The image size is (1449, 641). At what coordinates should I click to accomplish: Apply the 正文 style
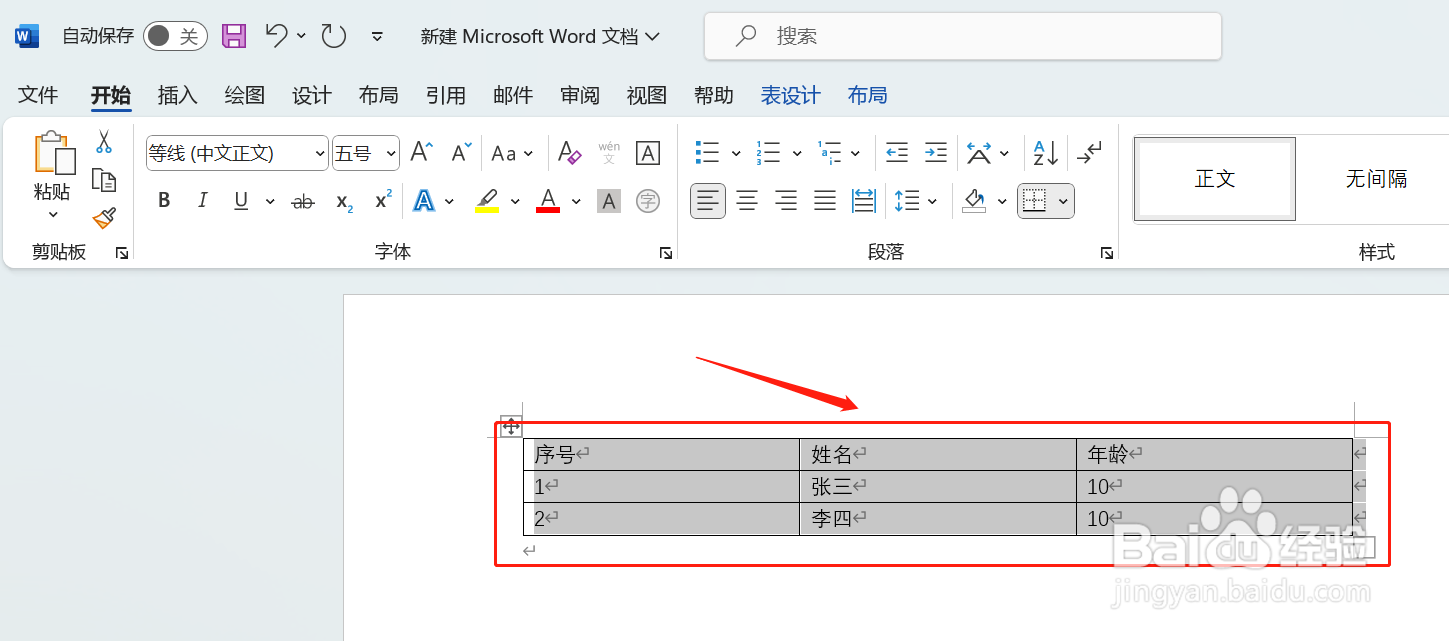(1213, 179)
